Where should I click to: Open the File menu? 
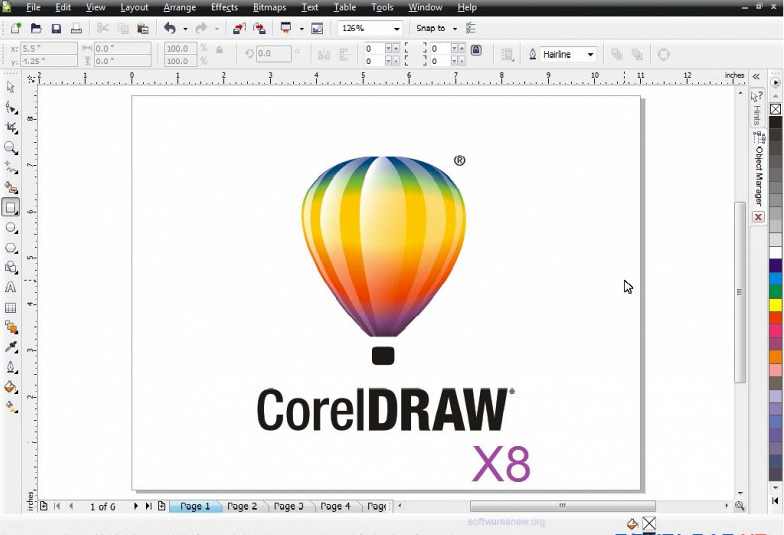[x=33, y=8]
